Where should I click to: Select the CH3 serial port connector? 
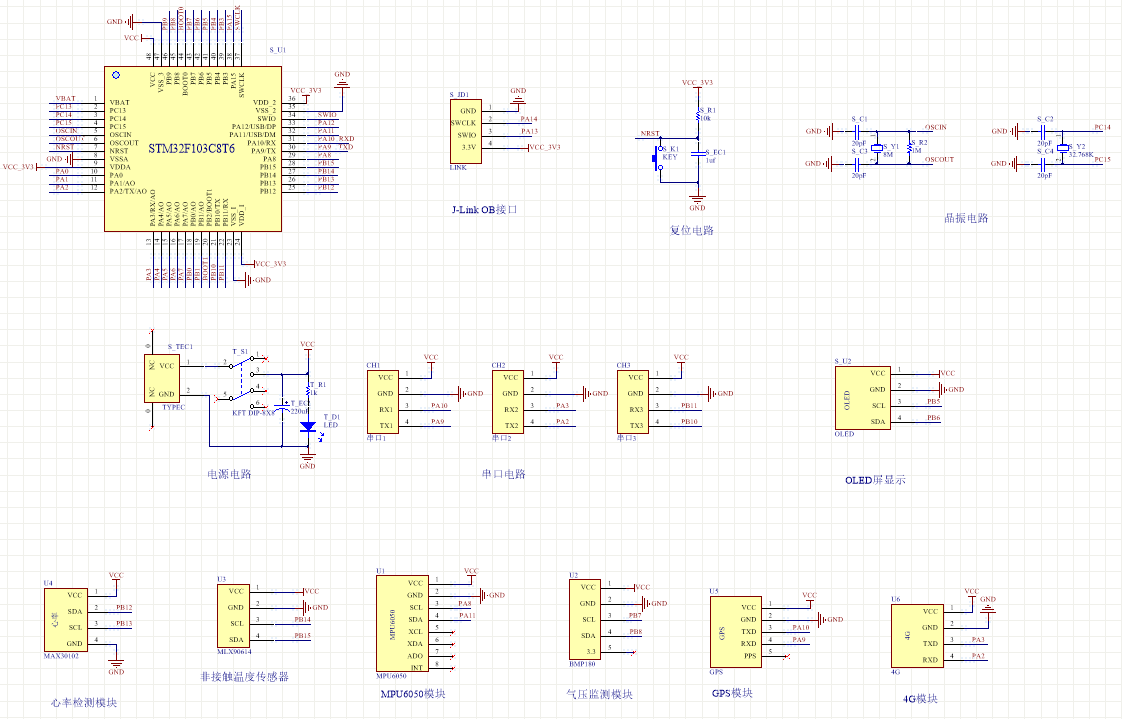point(633,402)
